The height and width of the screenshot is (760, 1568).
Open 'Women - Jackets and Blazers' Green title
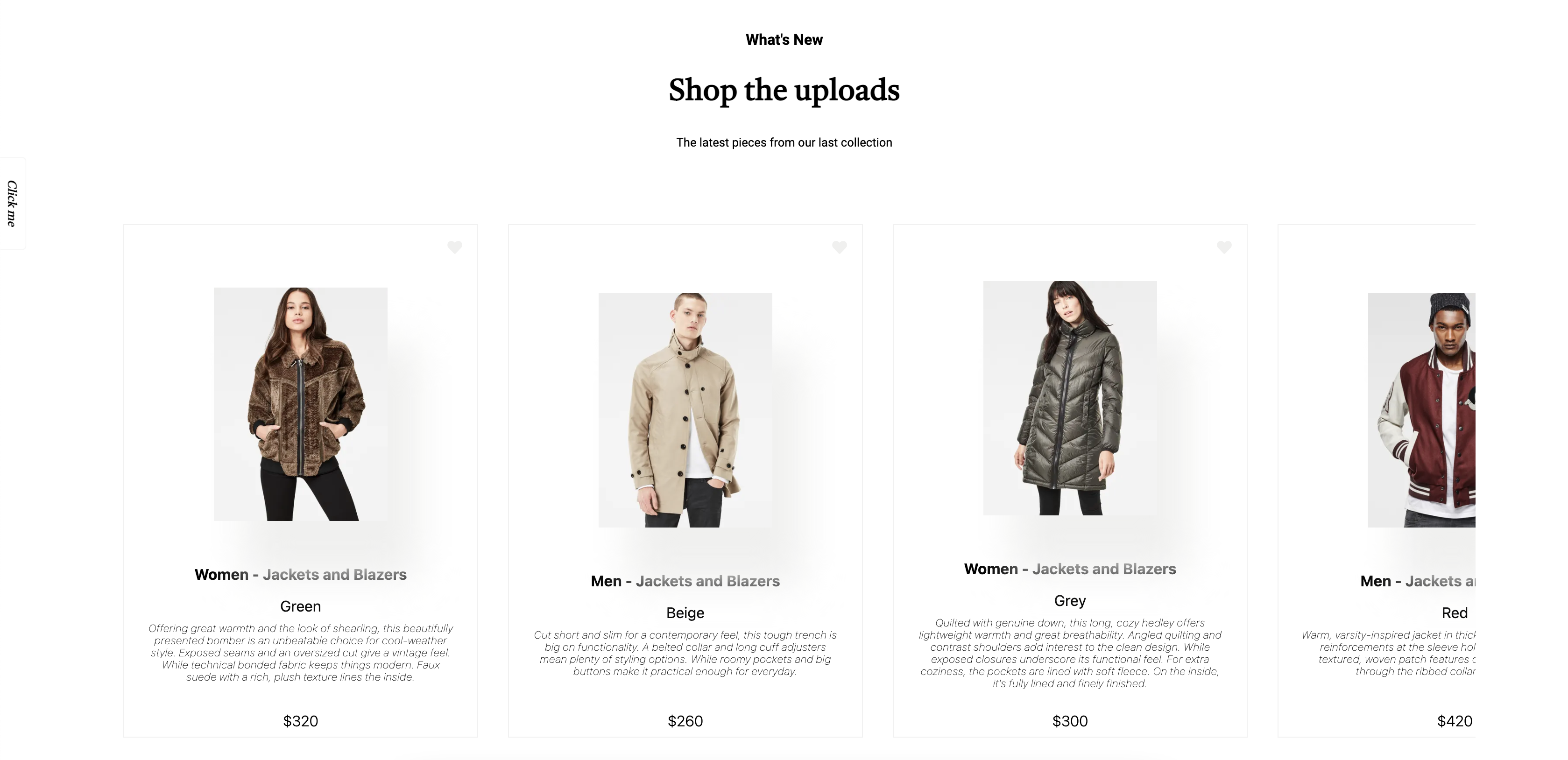click(300, 574)
